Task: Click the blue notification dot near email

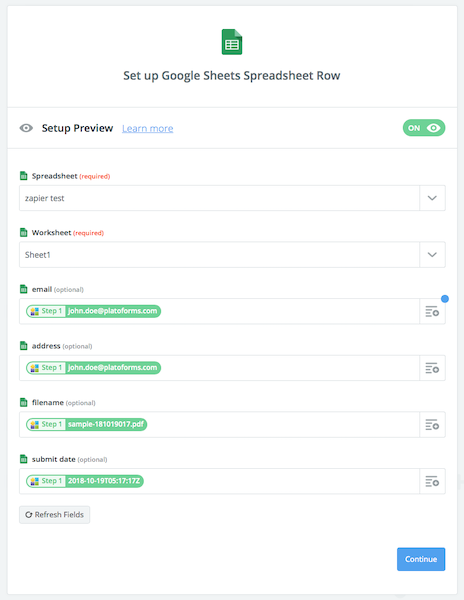Action: tap(444, 299)
